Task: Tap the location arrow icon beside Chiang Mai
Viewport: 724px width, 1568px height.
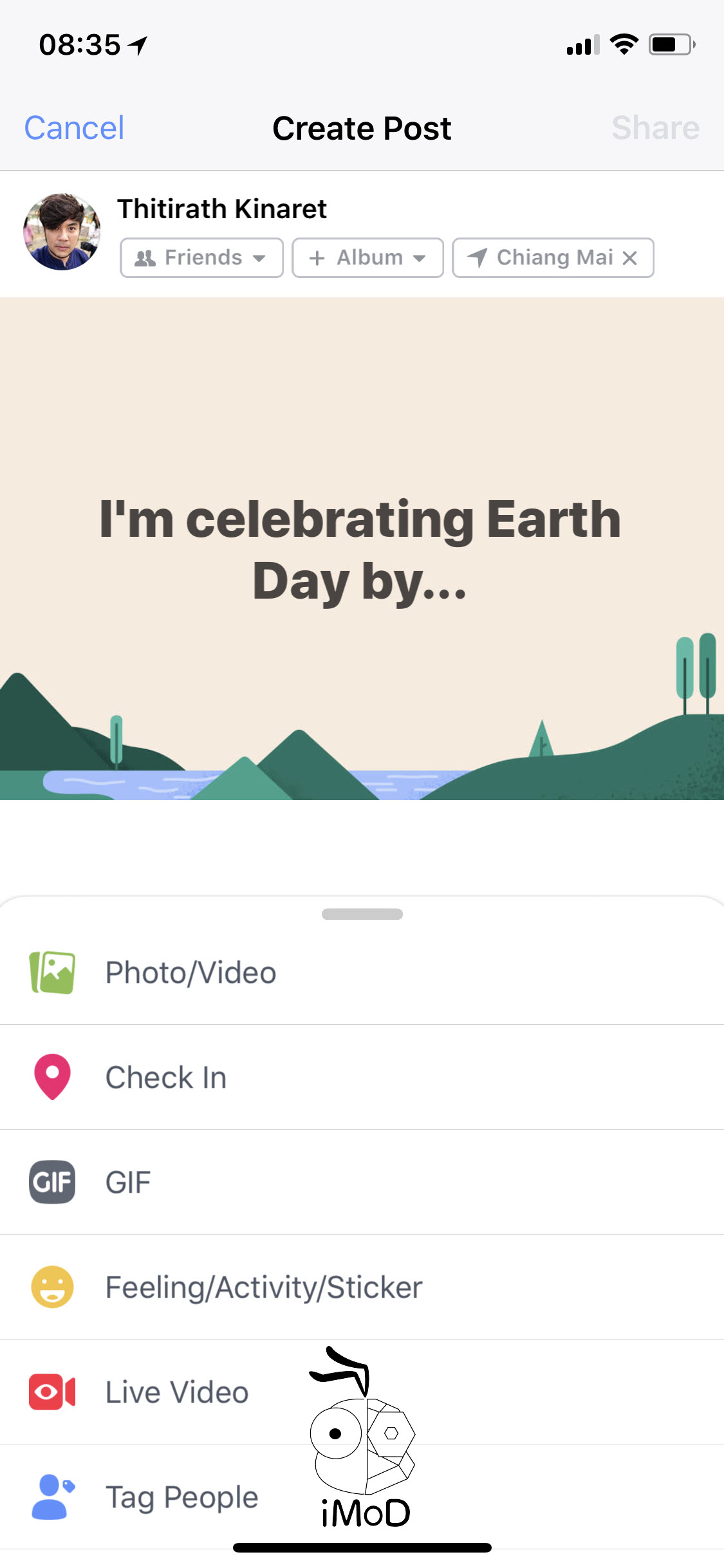Action: [x=477, y=258]
